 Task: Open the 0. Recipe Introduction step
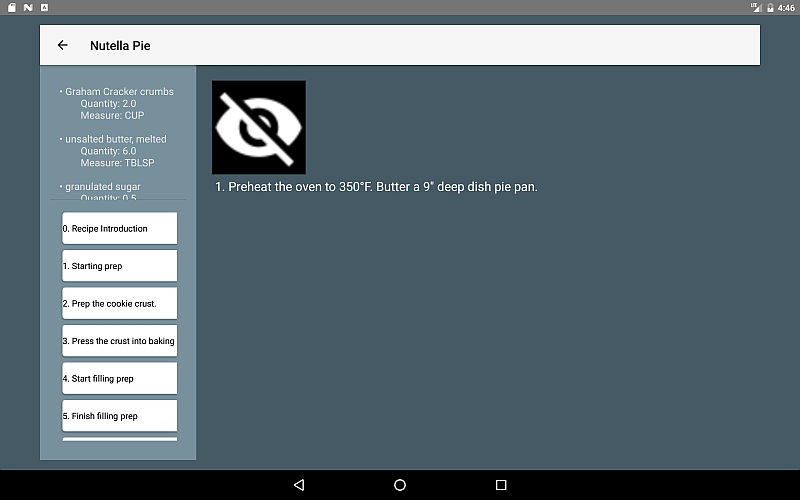tap(120, 228)
